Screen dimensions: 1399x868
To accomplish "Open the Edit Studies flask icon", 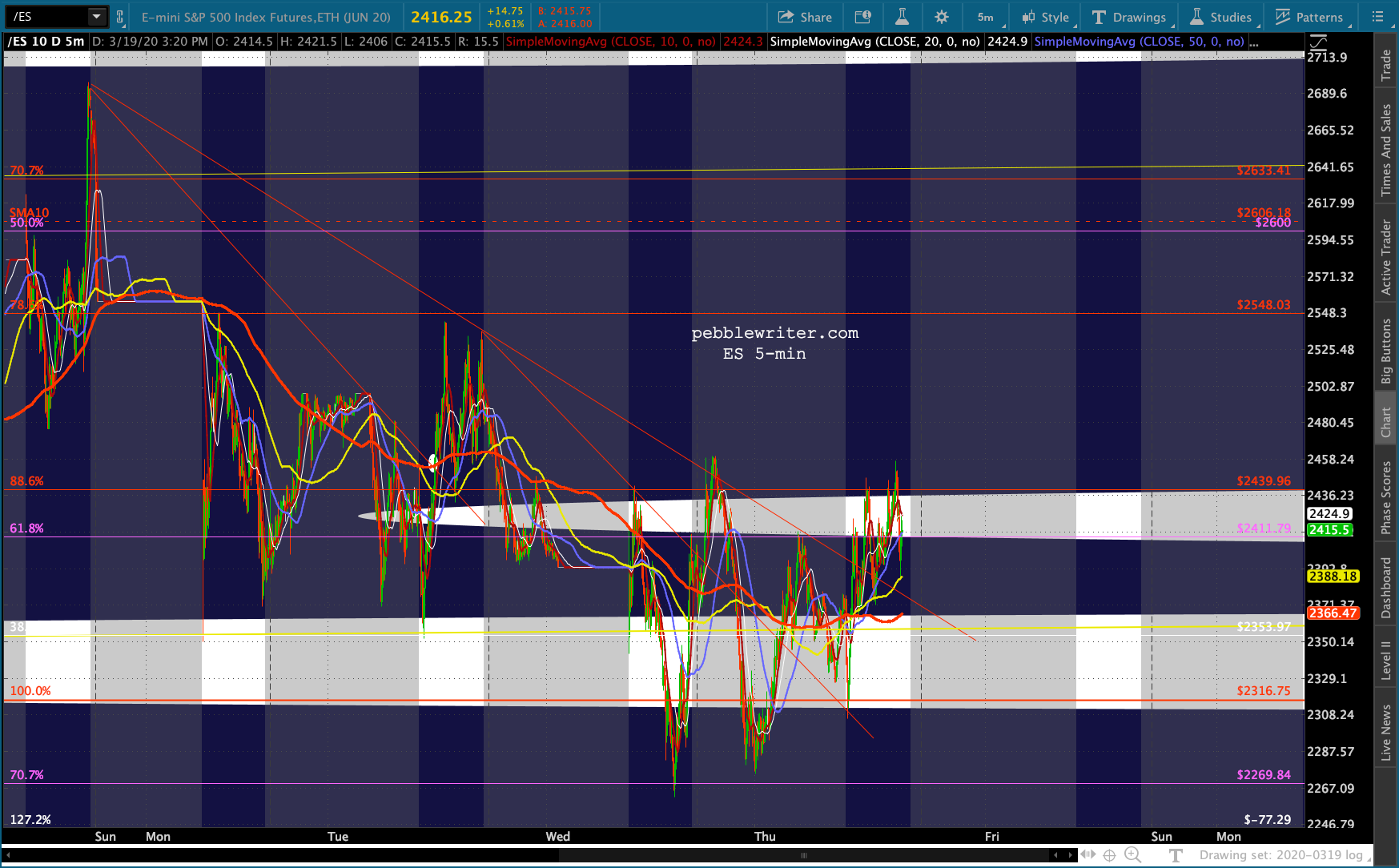I will tap(902, 17).
